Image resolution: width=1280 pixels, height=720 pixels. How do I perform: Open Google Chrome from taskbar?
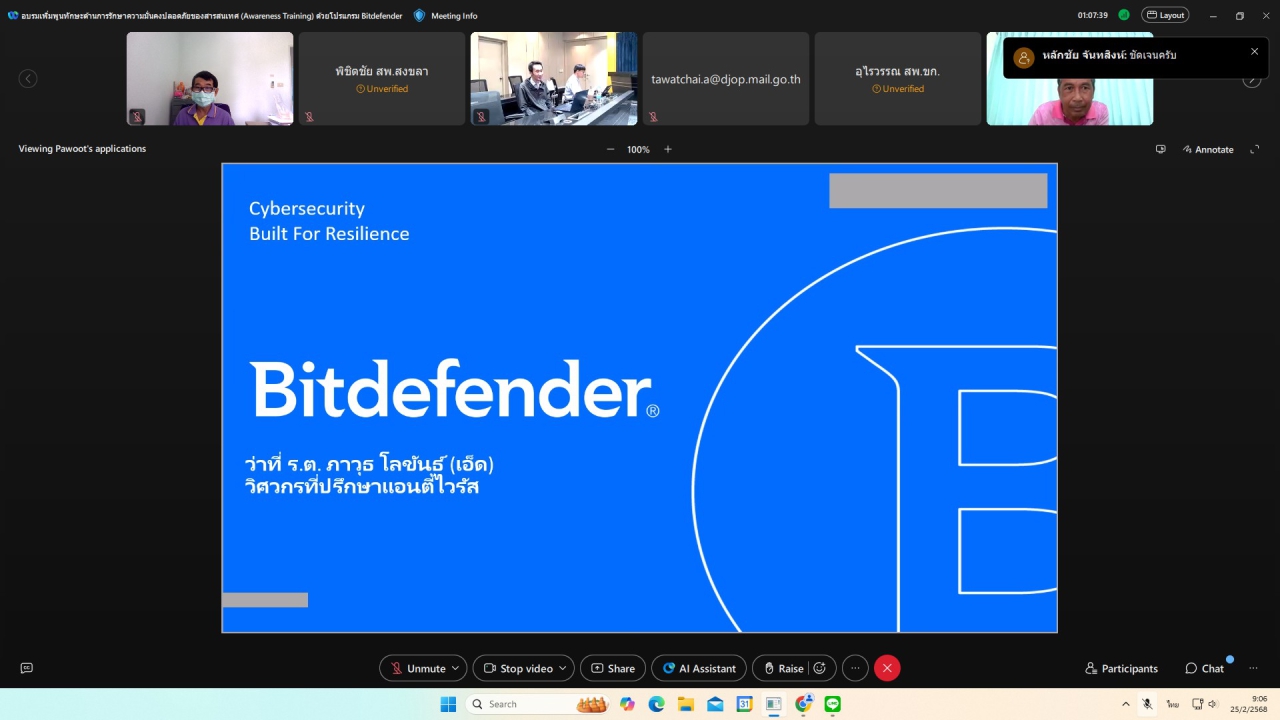(x=803, y=704)
